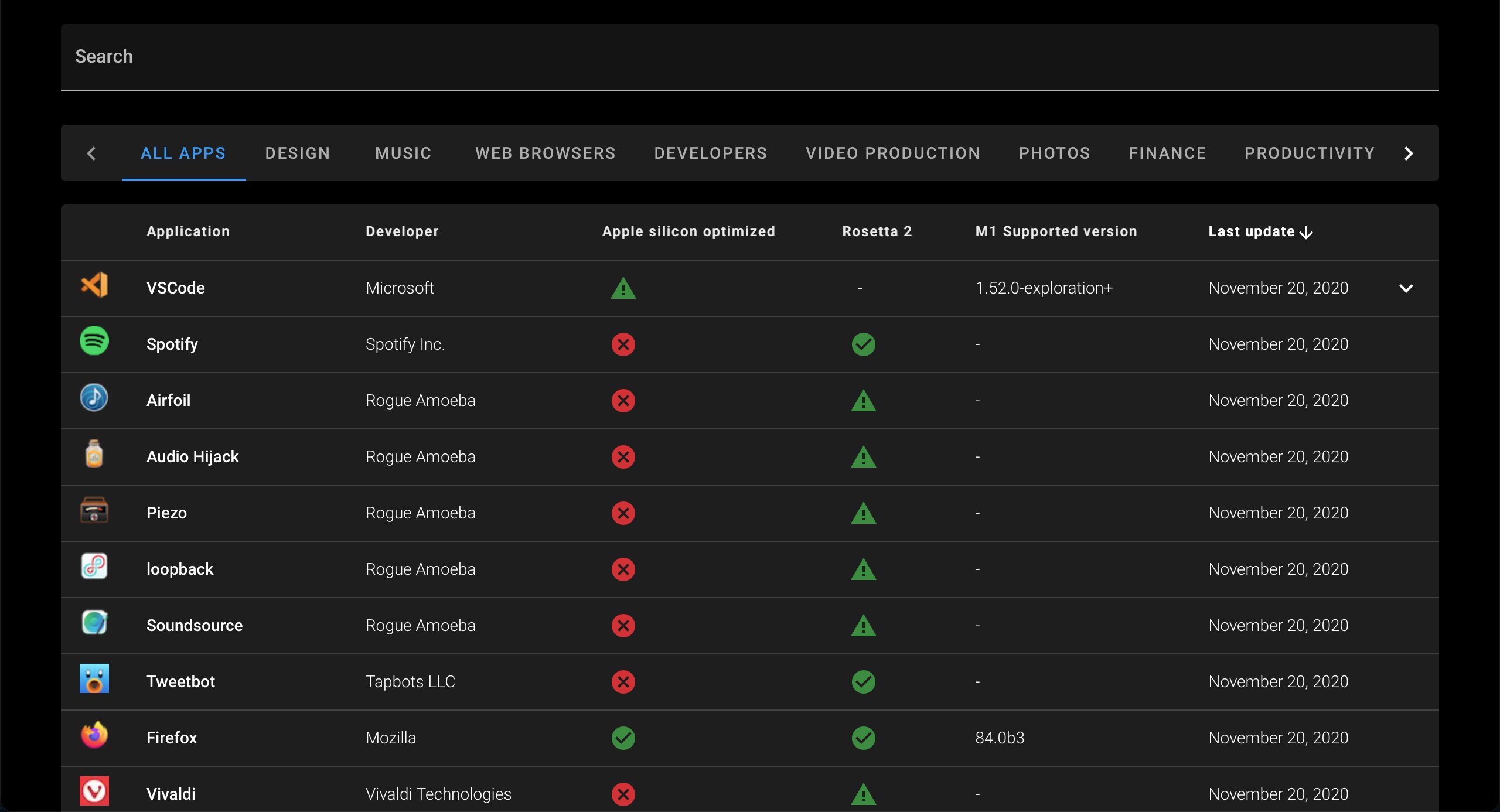The height and width of the screenshot is (812, 1500).
Task: Click the Vivaldi app icon
Action: coord(94,791)
